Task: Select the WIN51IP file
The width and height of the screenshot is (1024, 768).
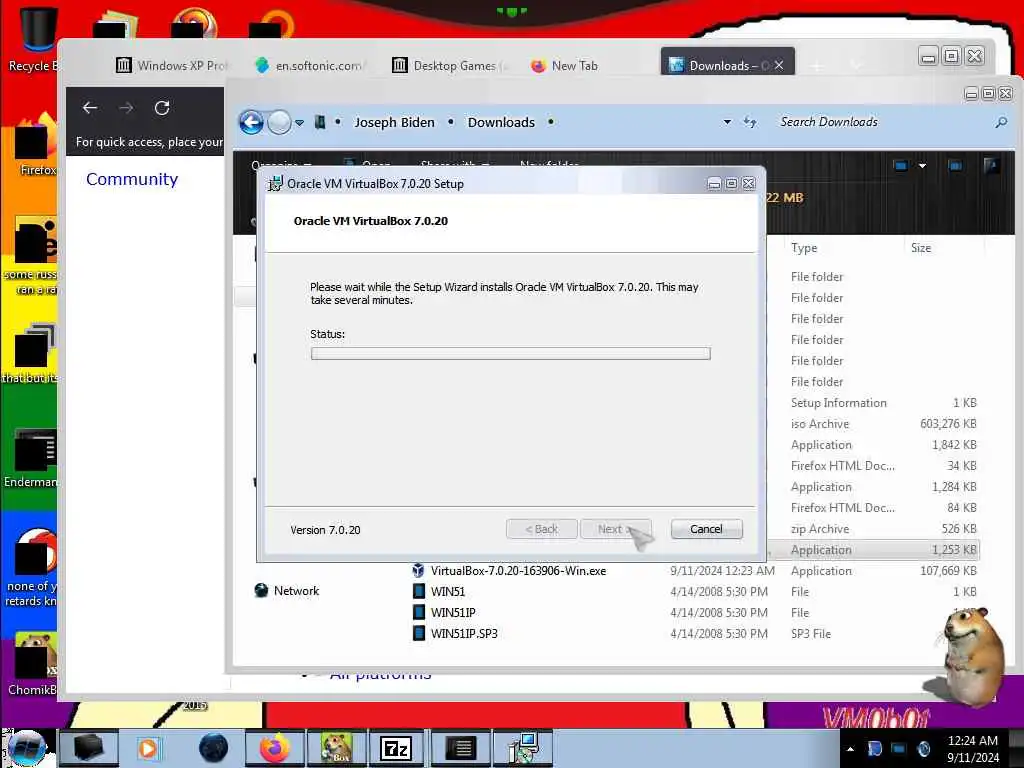Action: pyautogui.click(x=453, y=613)
